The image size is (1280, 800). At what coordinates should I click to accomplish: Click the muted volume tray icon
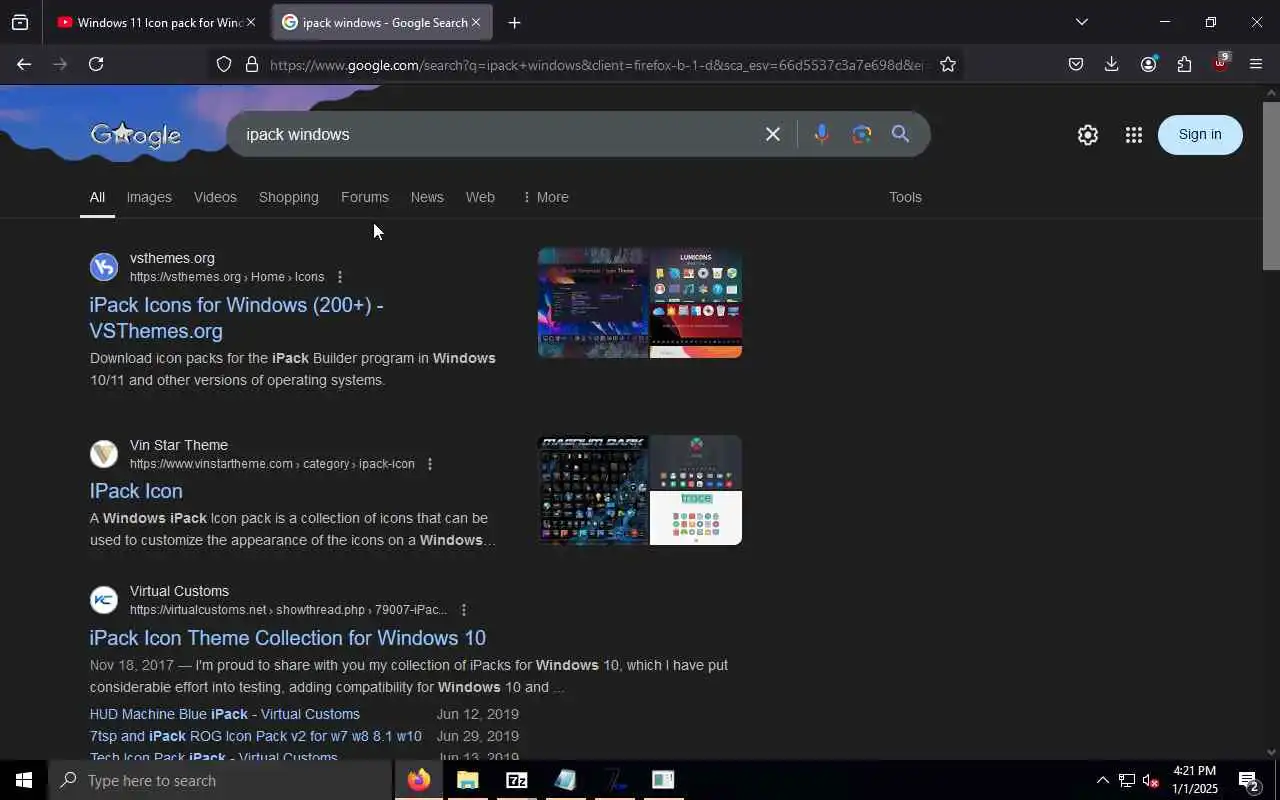click(x=1150, y=781)
